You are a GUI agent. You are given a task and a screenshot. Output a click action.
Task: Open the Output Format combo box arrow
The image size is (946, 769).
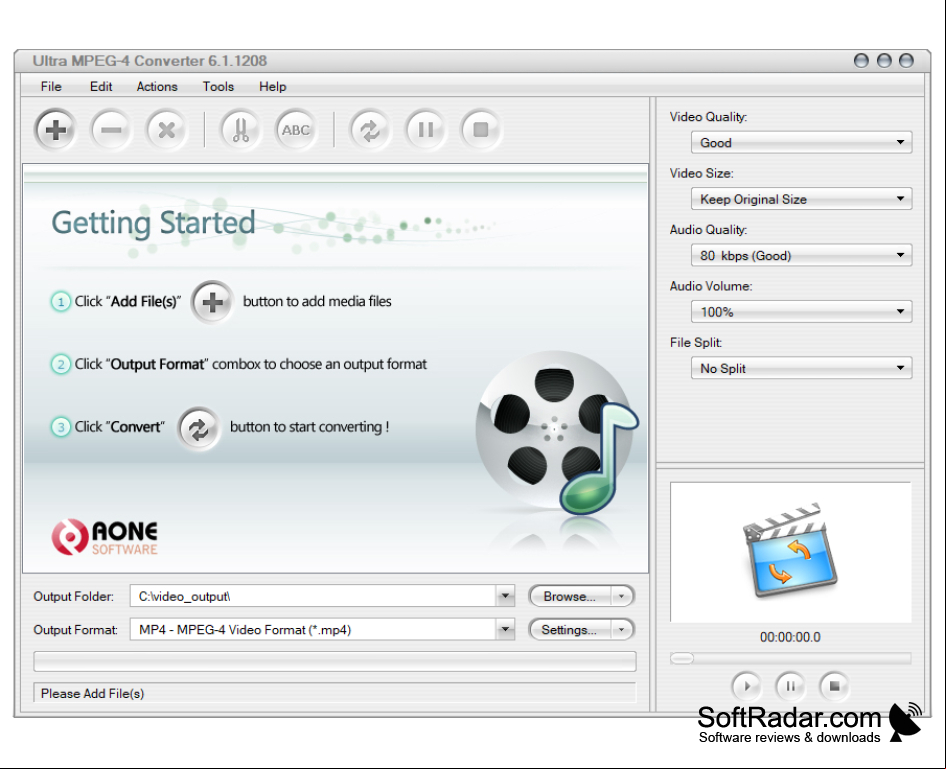point(505,630)
